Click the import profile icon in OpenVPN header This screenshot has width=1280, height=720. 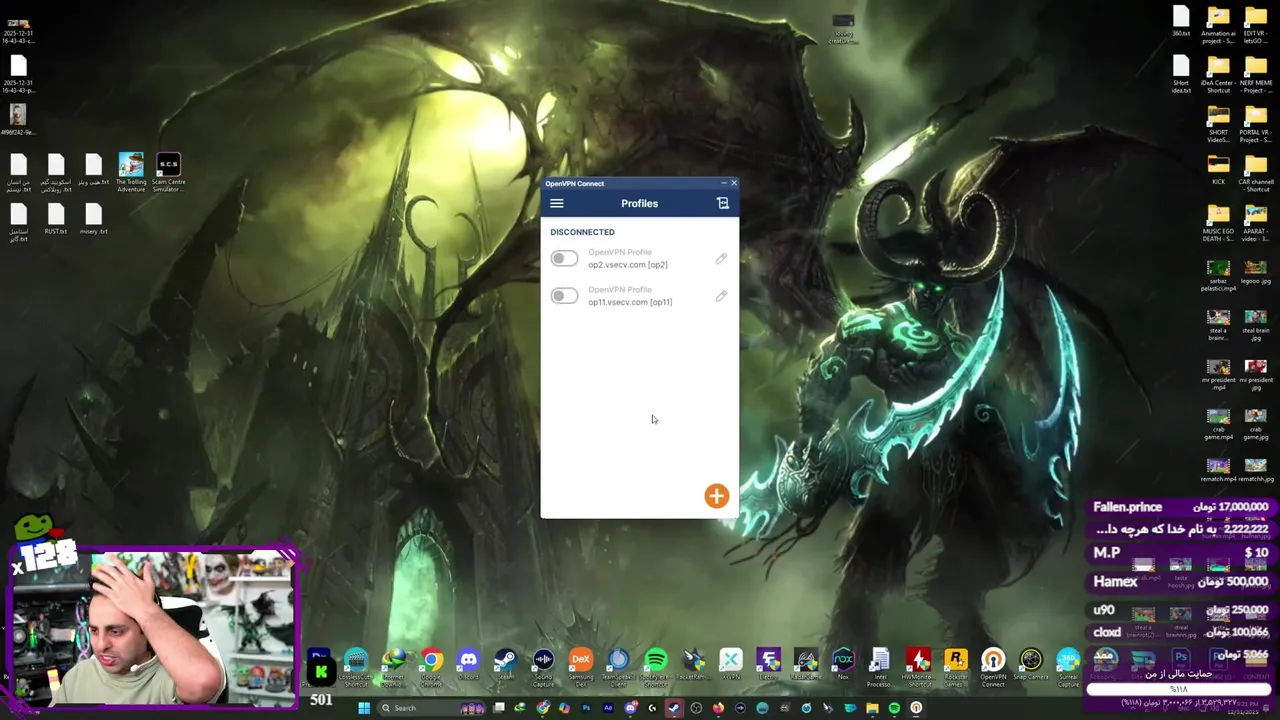click(723, 203)
